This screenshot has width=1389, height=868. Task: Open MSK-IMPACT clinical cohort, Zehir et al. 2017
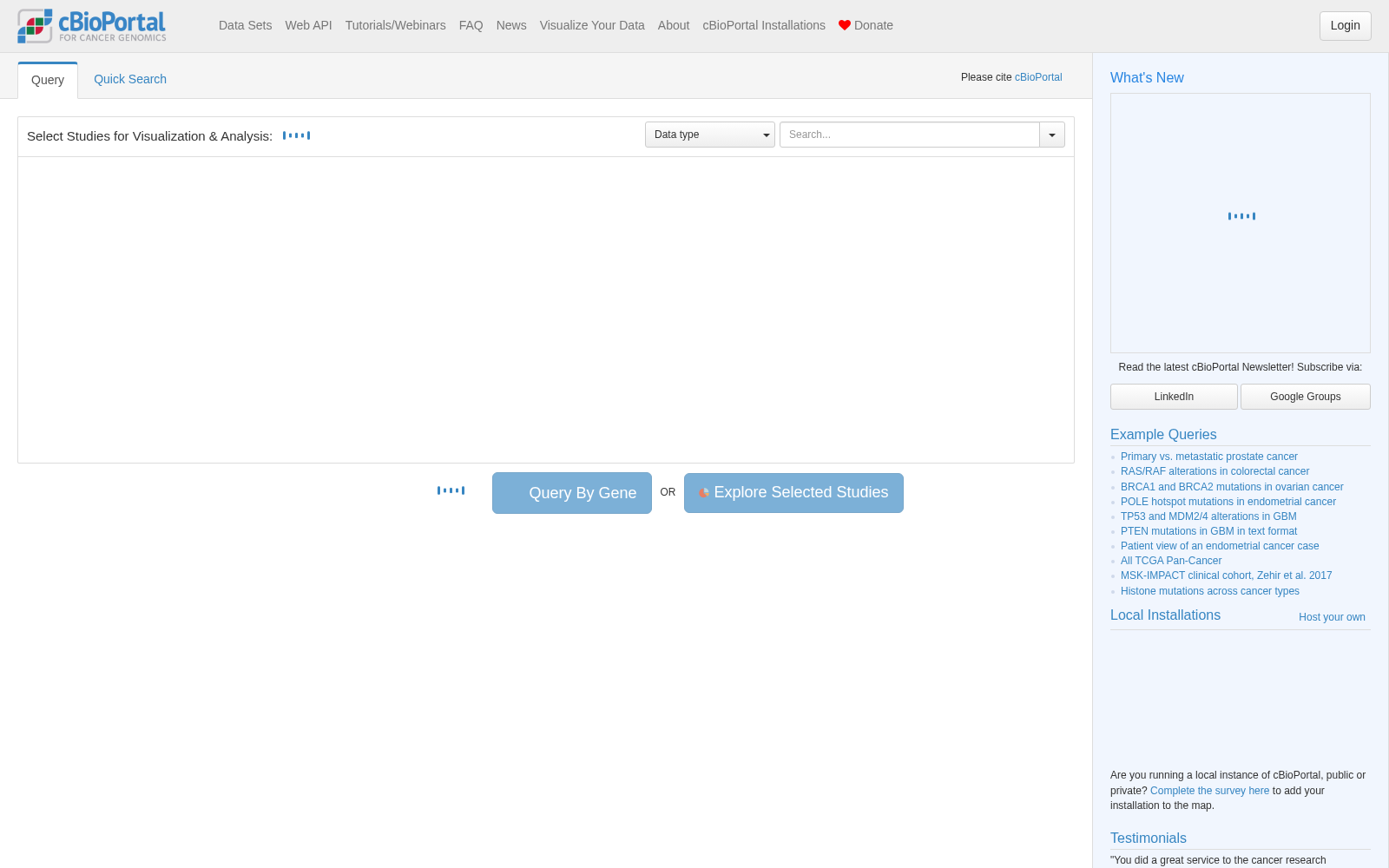[x=1226, y=575]
